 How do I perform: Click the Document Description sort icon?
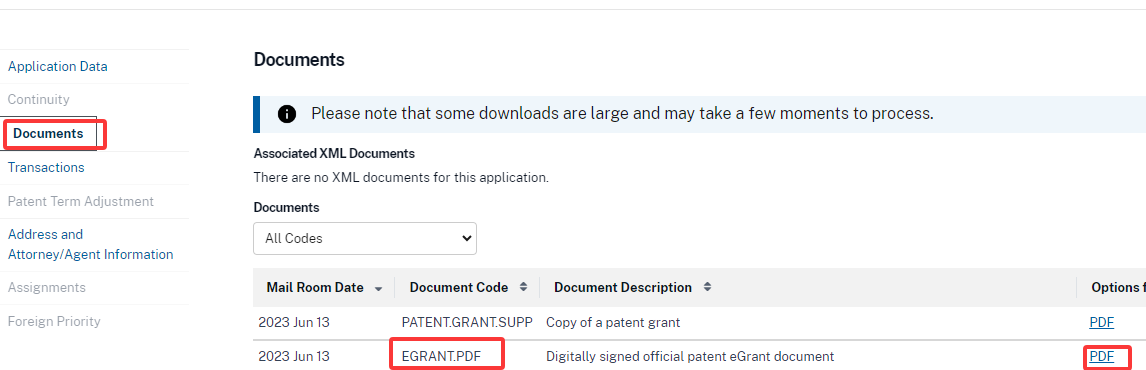pos(707,287)
